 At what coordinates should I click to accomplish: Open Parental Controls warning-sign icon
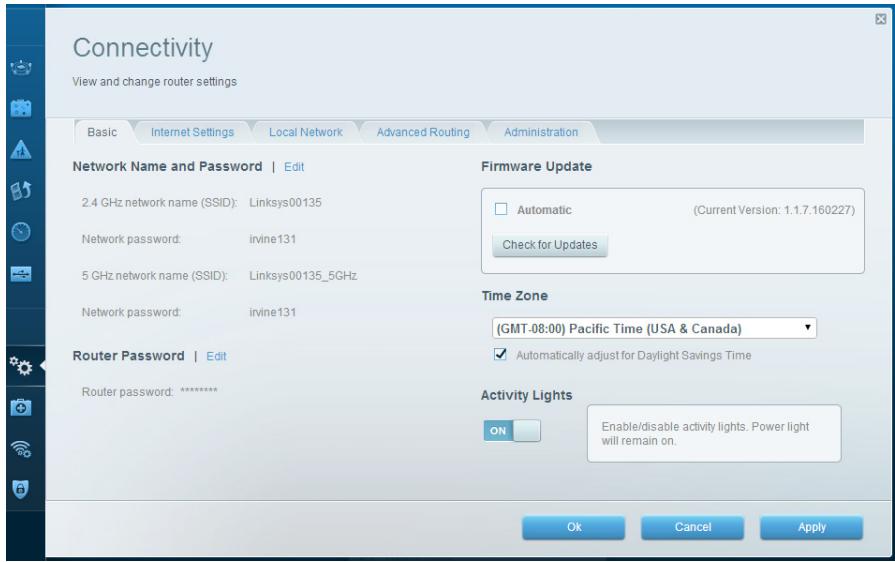(21, 149)
